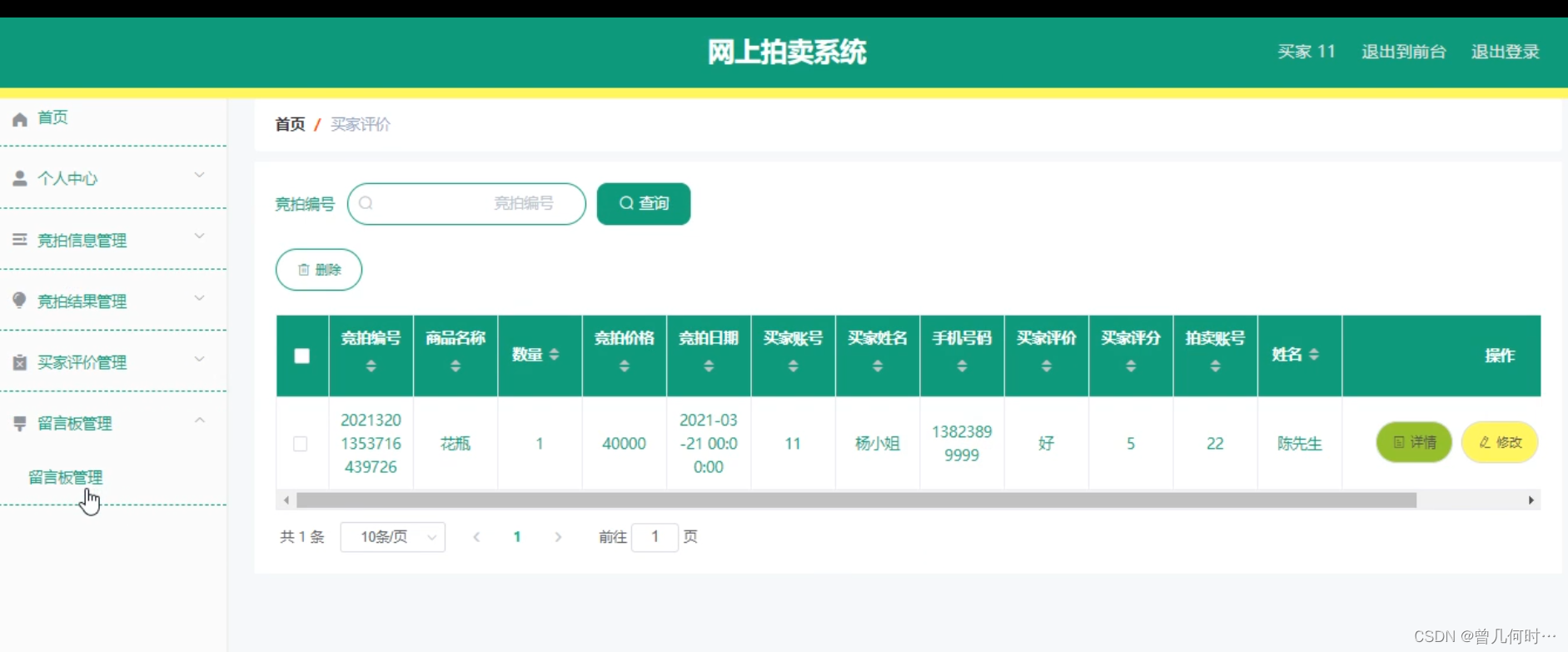Screen dimensions: 1568x652
Task: Sort by 姓名 column arrows
Action: (x=1314, y=355)
